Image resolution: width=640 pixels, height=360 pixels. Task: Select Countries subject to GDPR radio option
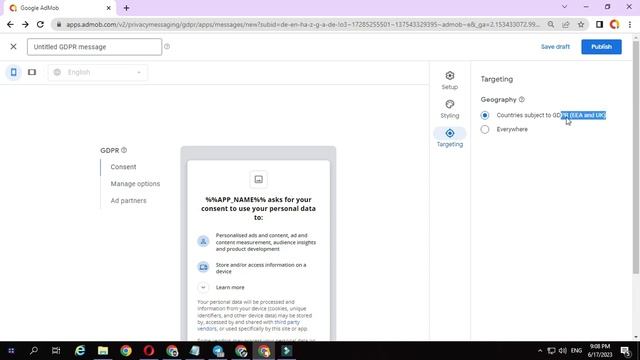tap(484, 116)
